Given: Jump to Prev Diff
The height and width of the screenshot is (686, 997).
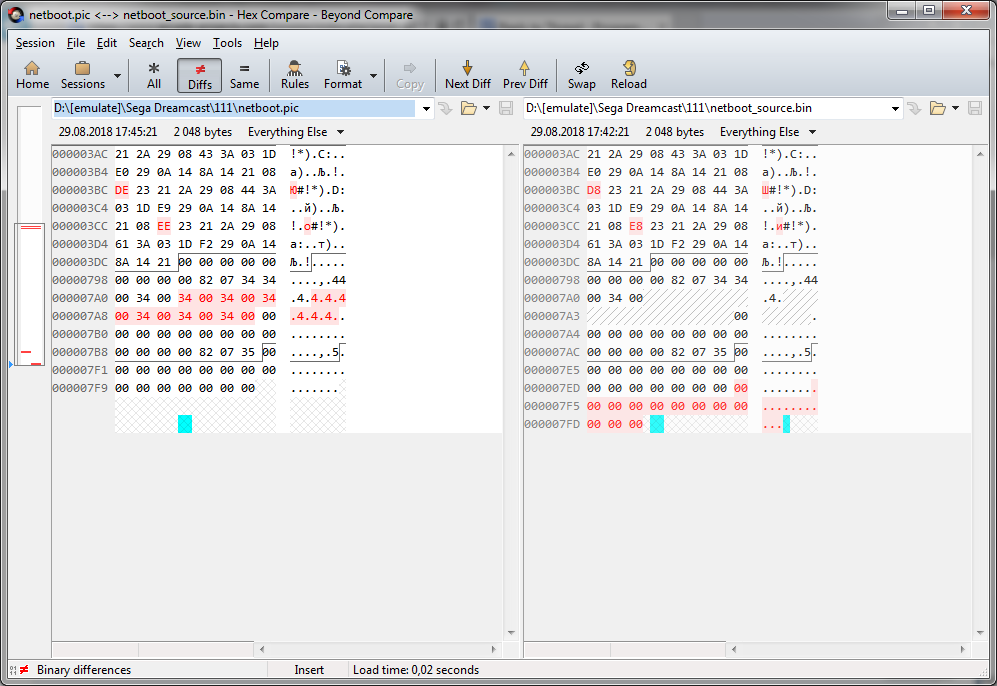Looking at the screenshot, I should point(525,75).
